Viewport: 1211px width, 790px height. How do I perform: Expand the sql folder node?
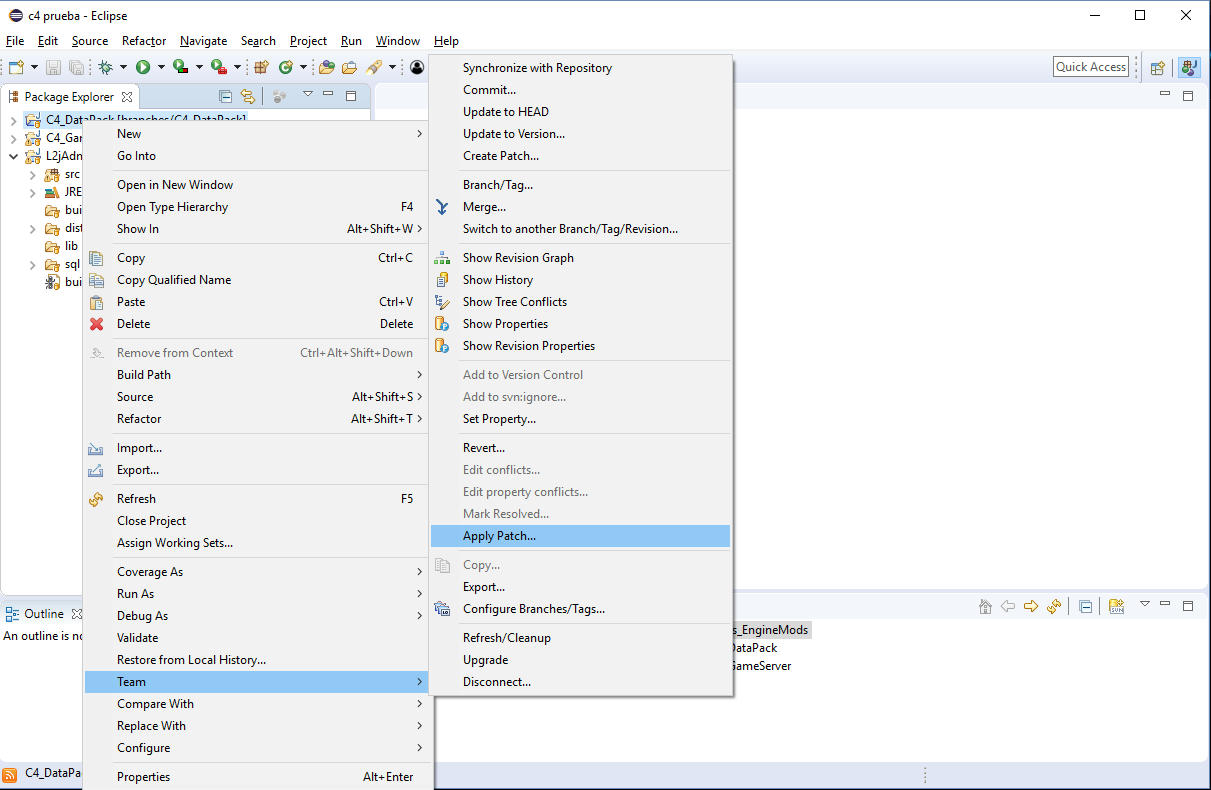point(33,265)
